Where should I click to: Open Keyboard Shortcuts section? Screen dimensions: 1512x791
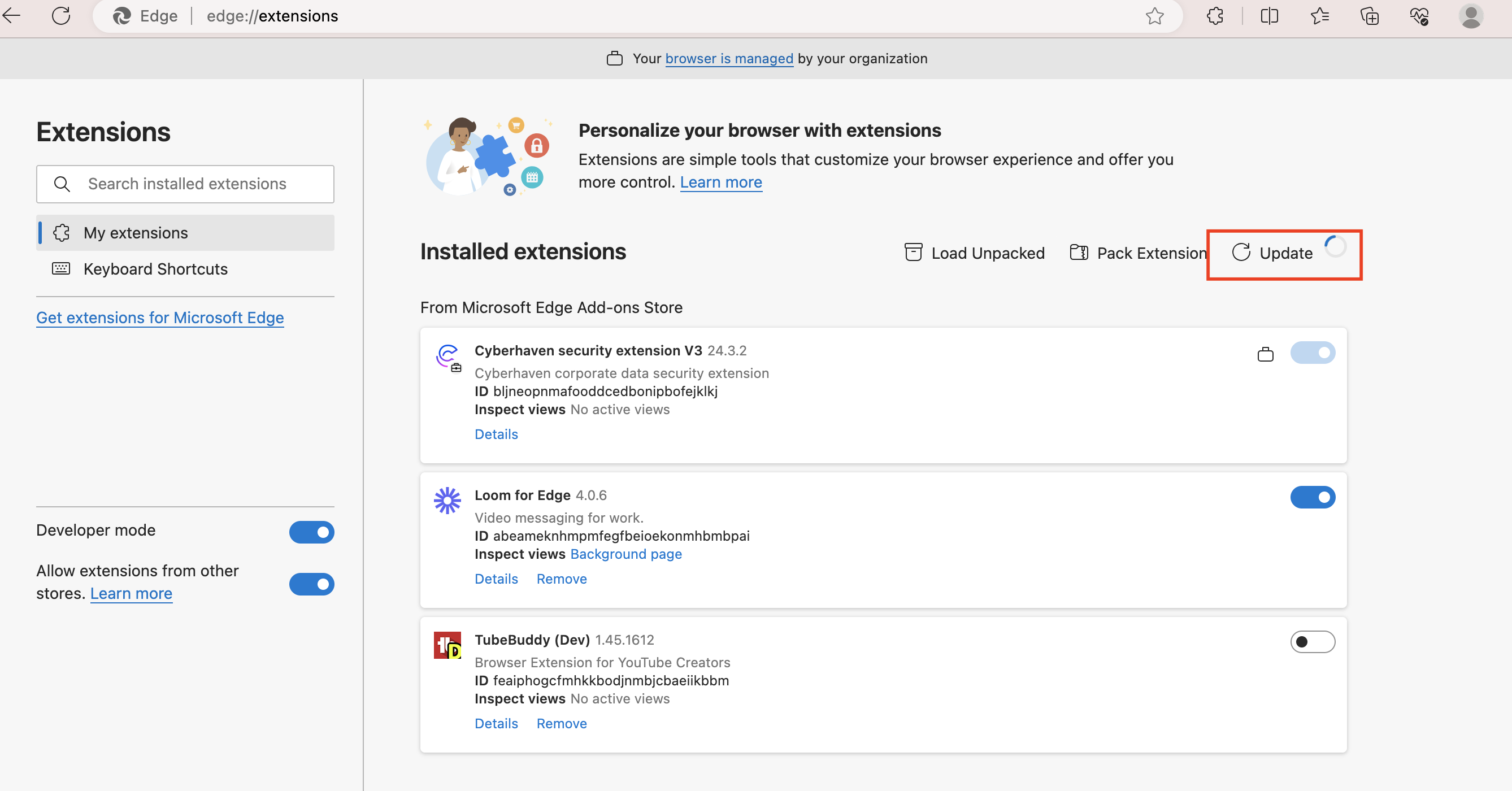click(x=185, y=270)
